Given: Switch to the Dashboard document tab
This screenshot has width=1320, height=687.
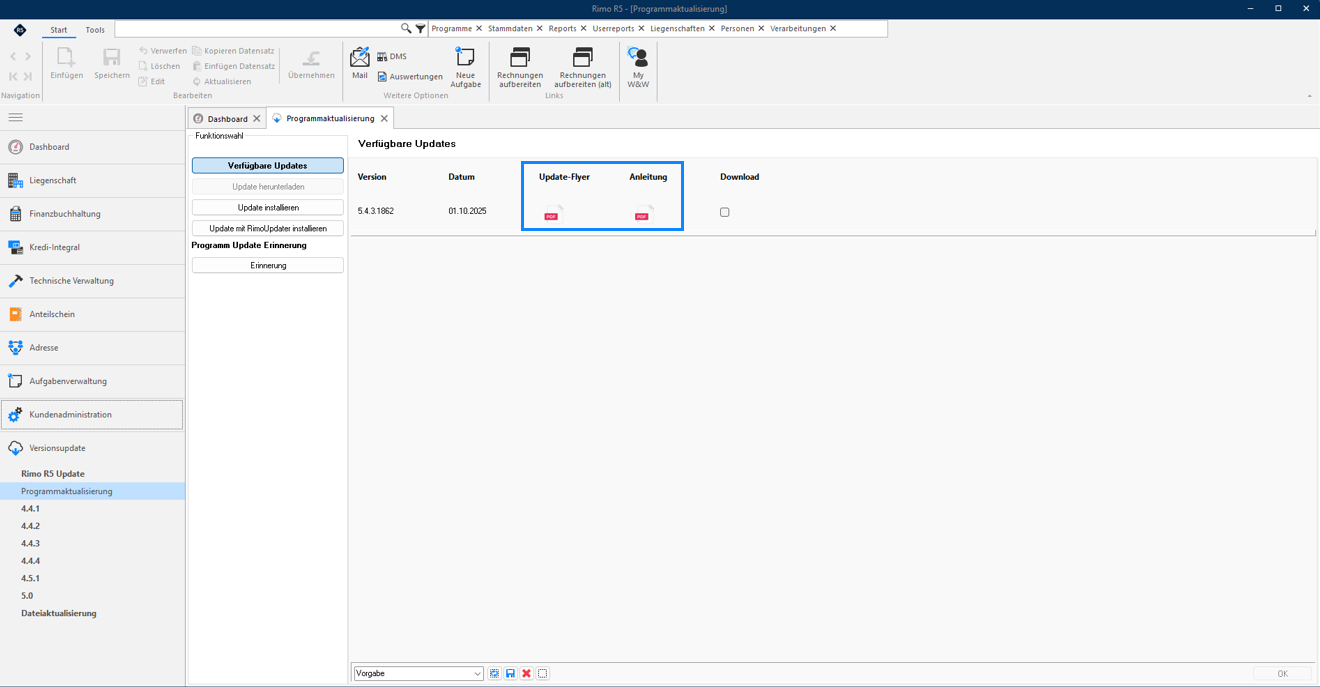Looking at the screenshot, I should [x=227, y=119].
